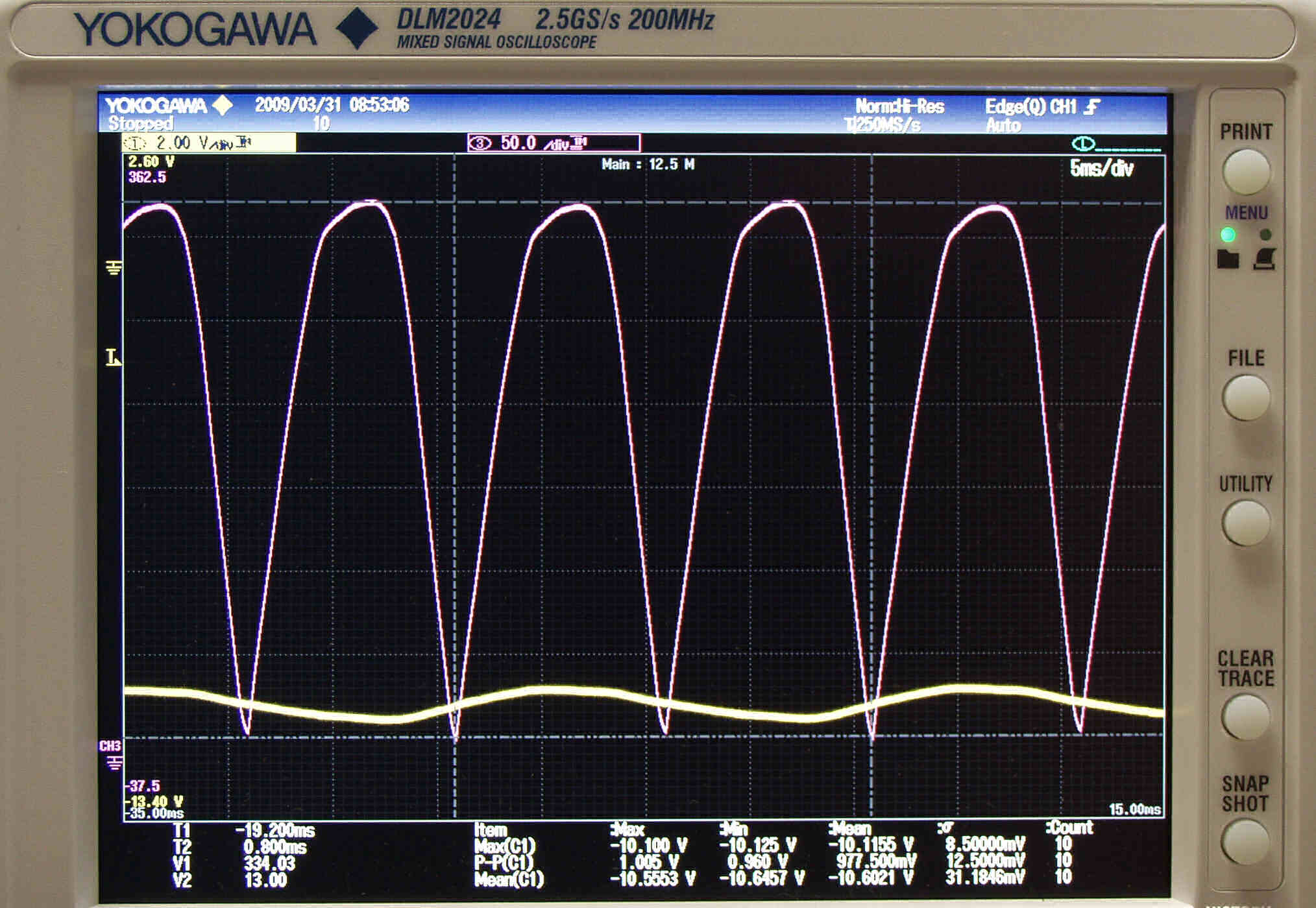The image size is (1316, 908).
Task: Click the 5ms/div timebase label
Action: 1101,169
